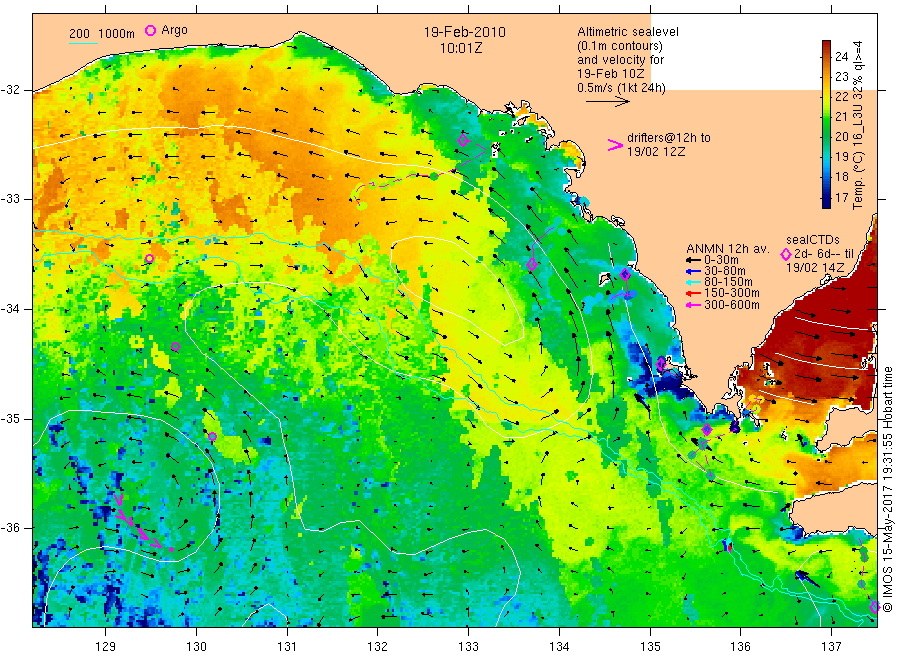Click the '24' color bar tick label
This screenshot has height=660, width=900.
pos(841,56)
